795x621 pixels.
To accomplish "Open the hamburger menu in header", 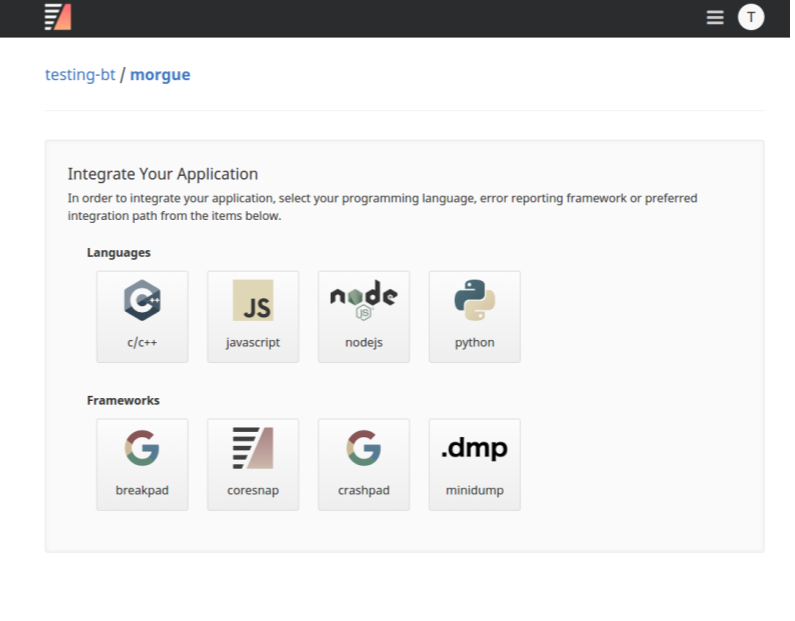I will pyautogui.click(x=715, y=17).
